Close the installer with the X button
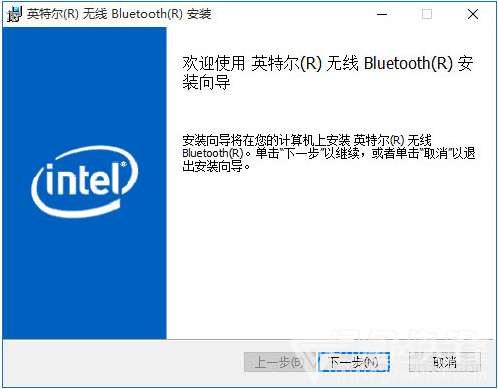The image size is (498, 389). 473,14
